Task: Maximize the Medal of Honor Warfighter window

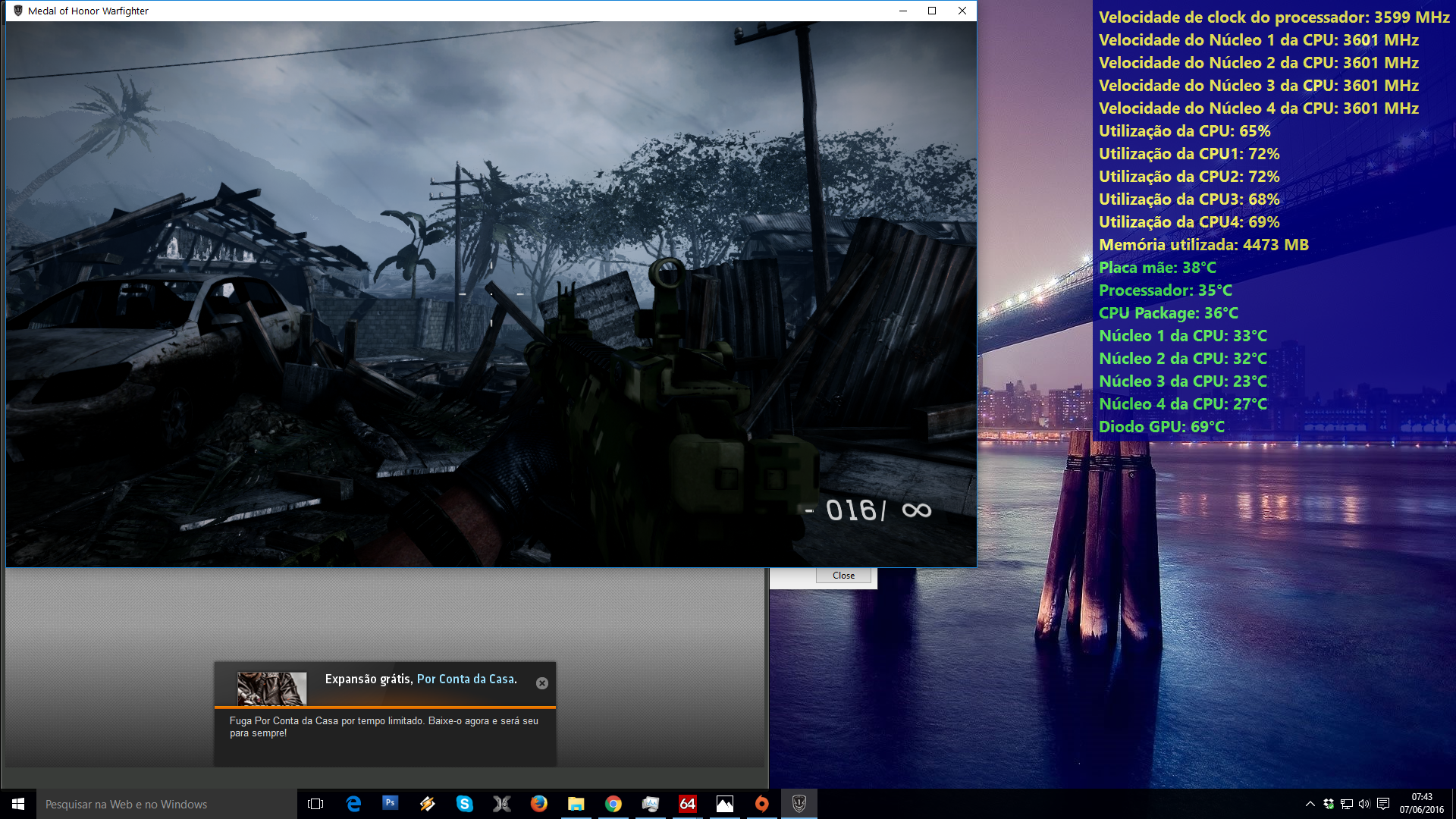Action: [x=932, y=11]
